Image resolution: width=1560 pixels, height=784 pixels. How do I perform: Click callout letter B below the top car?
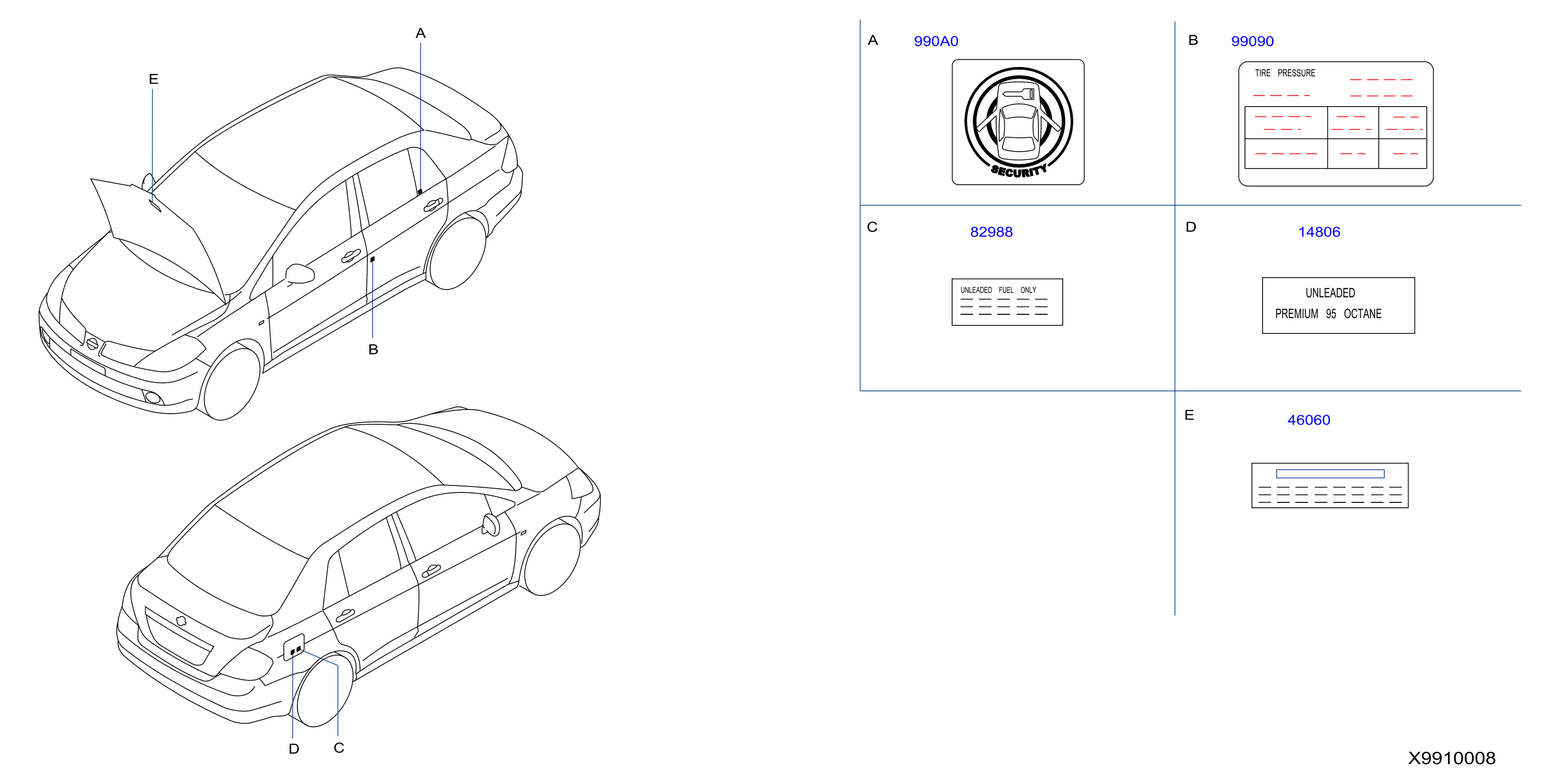coord(373,349)
